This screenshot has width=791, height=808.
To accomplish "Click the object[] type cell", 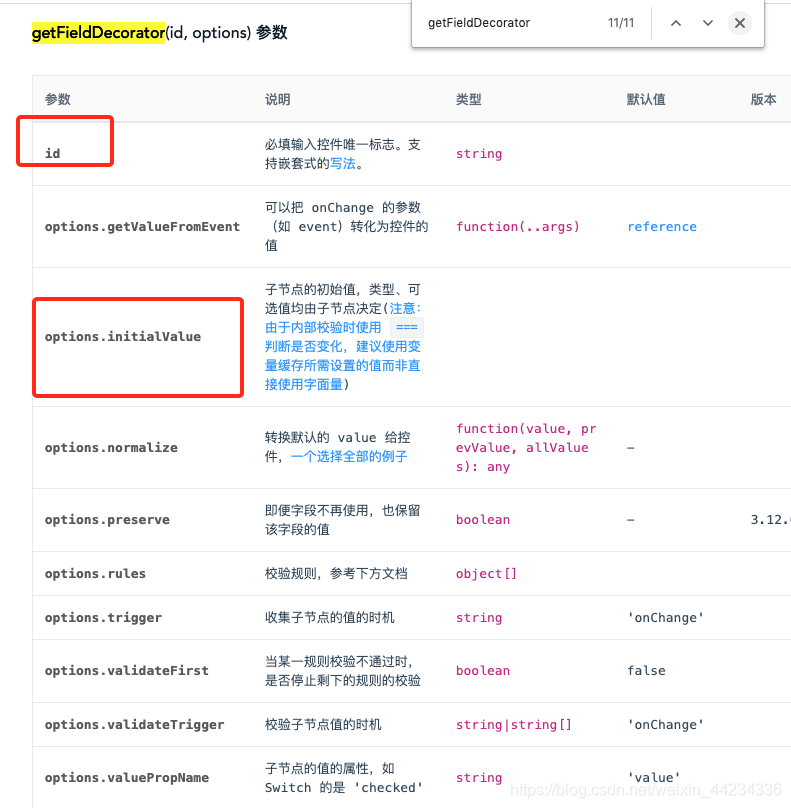I will pos(486,574).
